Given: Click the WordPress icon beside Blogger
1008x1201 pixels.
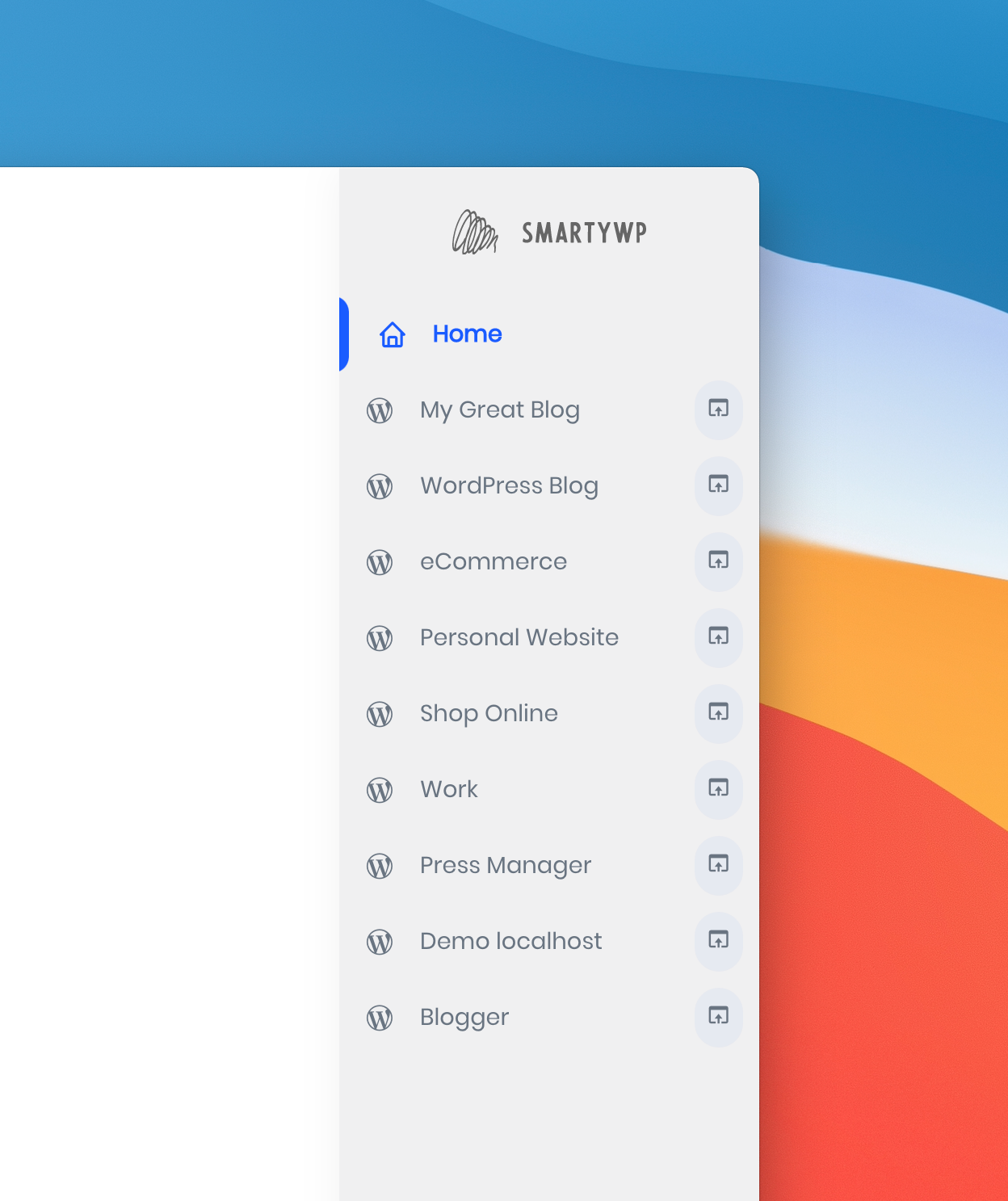Looking at the screenshot, I should tap(379, 1018).
